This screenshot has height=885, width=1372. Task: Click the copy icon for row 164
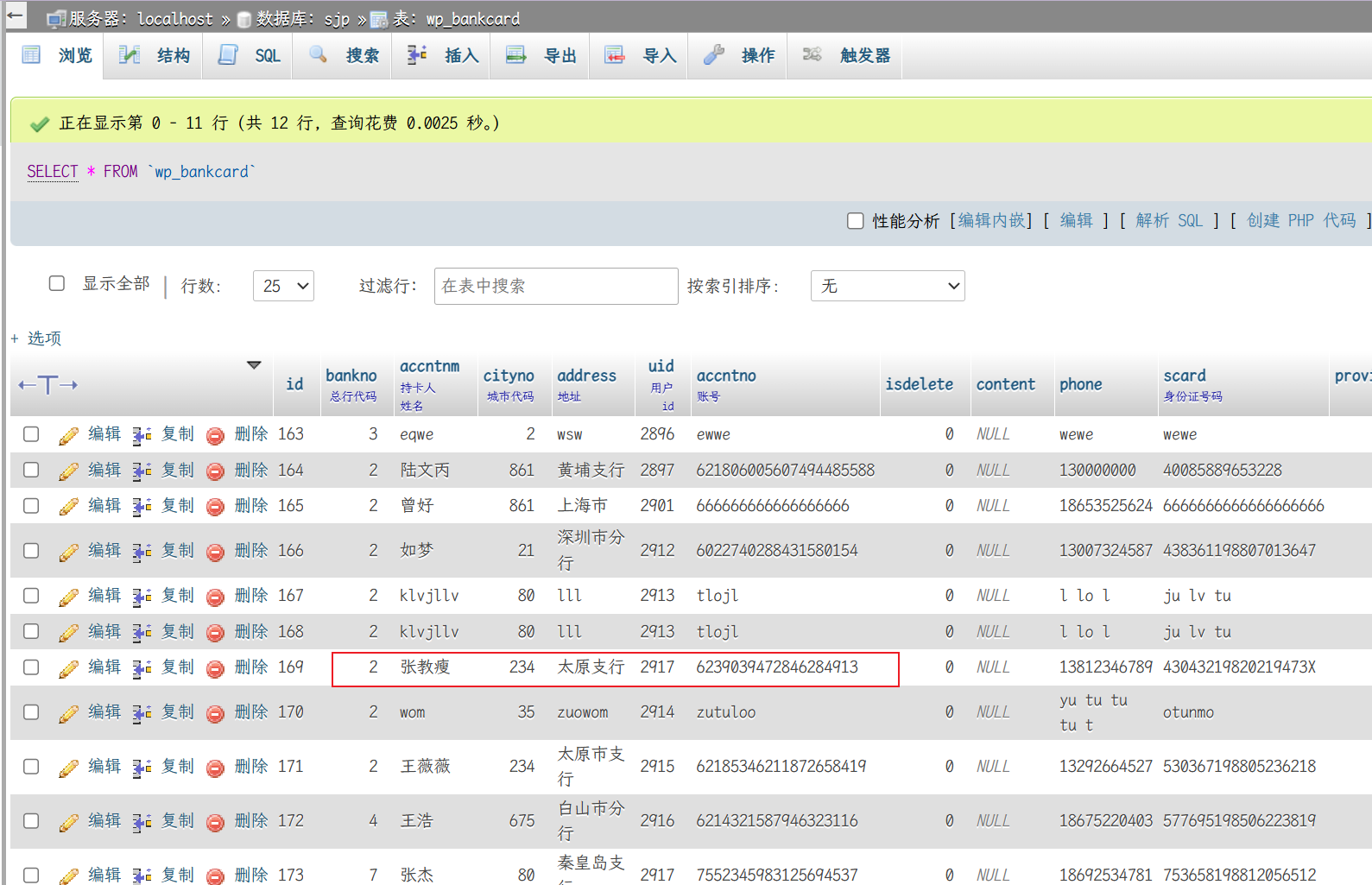point(142,471)
